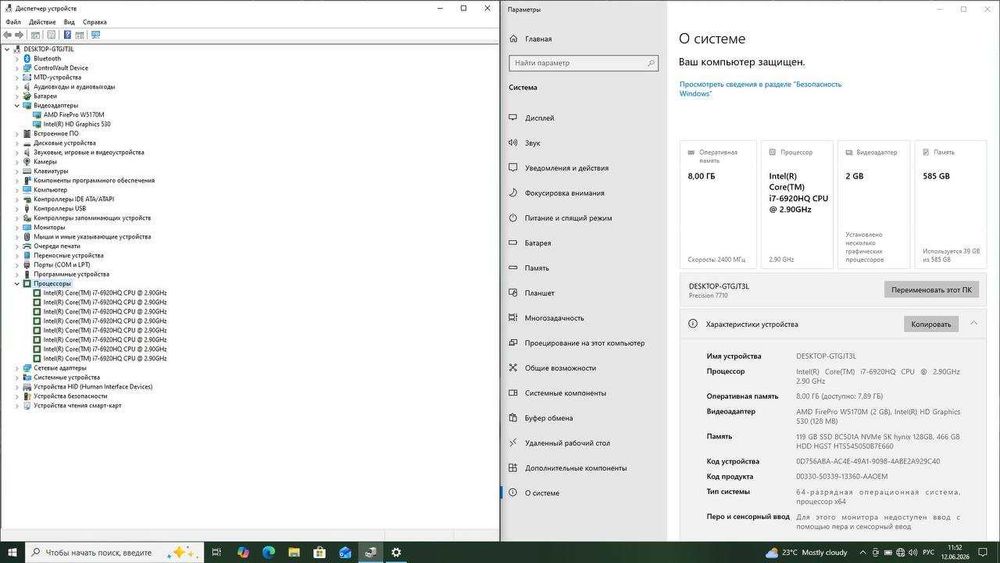Focus the Найти параметр search field
The height and width of the screenshot is (563, 1000).
(x=583, y=63)
